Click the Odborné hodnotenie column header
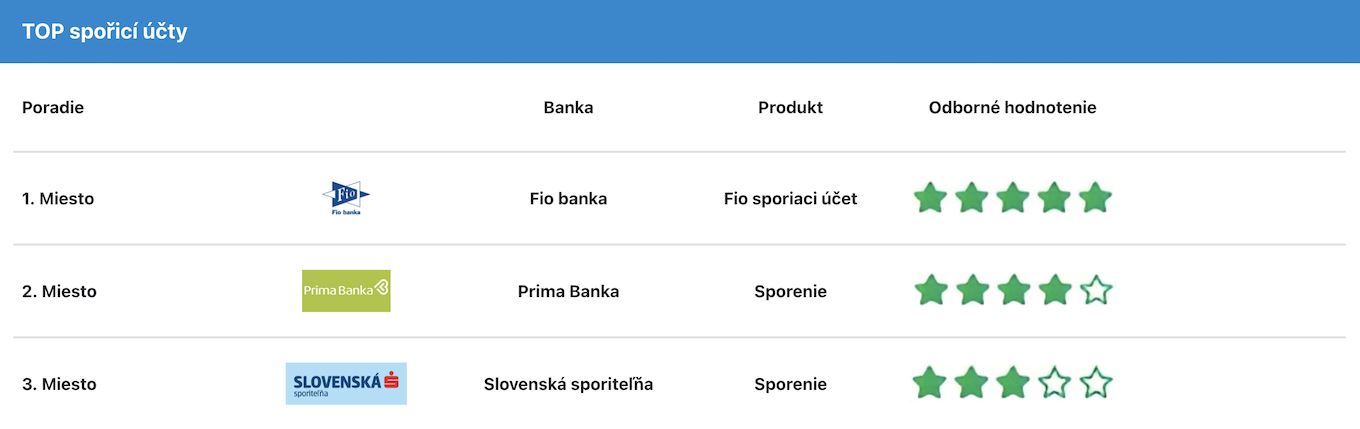Viewport: 1360px width, 429px height. tap(1012, 108)
